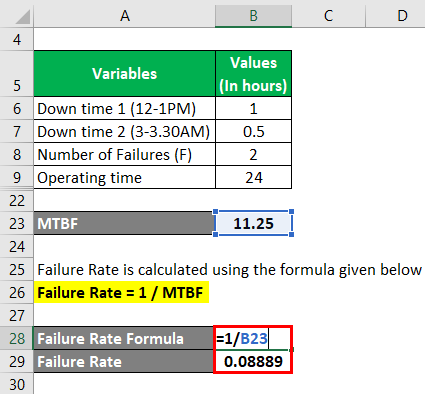Click the Variables header cell

point(125,74)
